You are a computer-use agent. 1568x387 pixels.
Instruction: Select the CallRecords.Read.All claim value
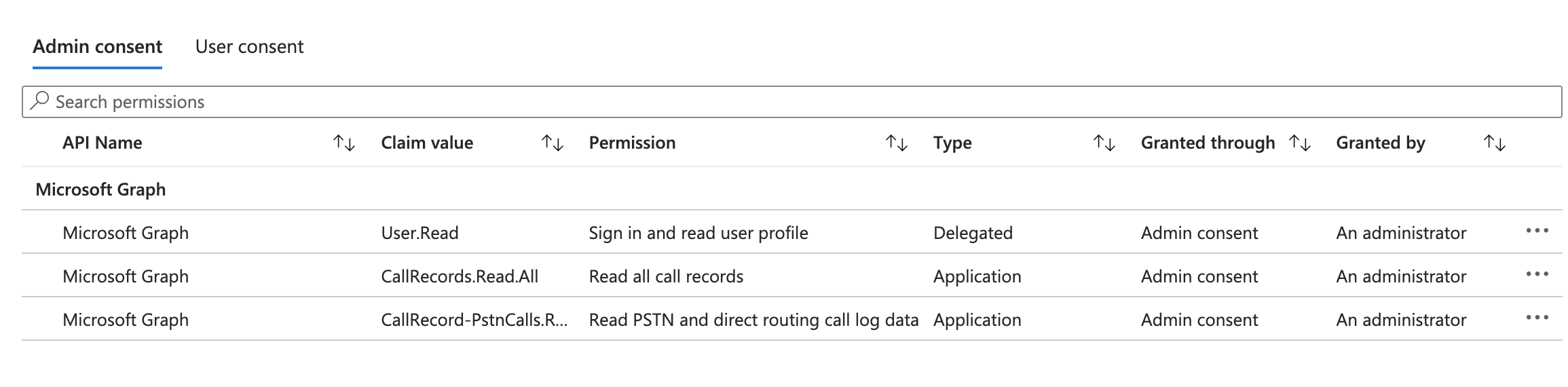460,276
